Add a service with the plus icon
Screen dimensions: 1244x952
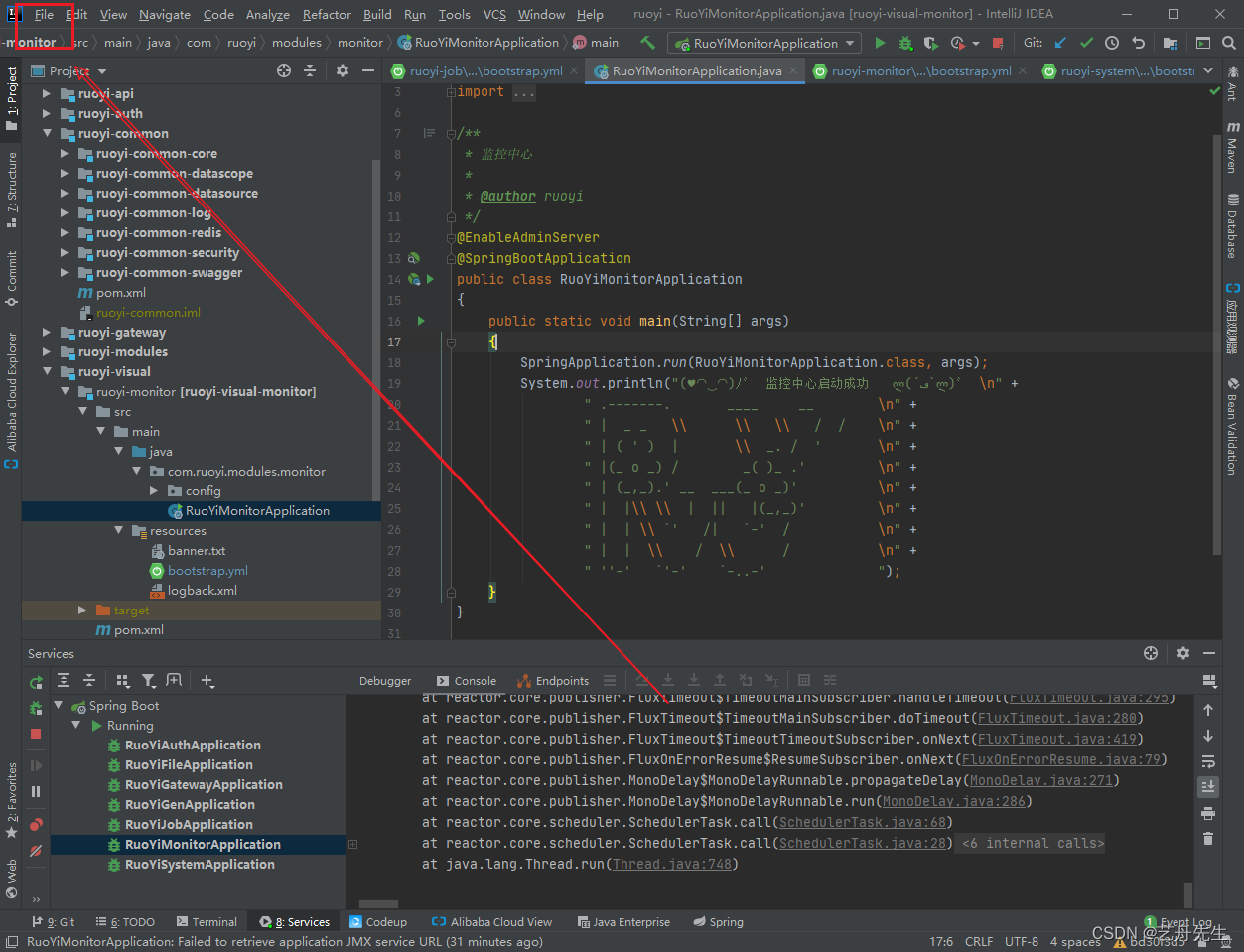click(207, 680)
